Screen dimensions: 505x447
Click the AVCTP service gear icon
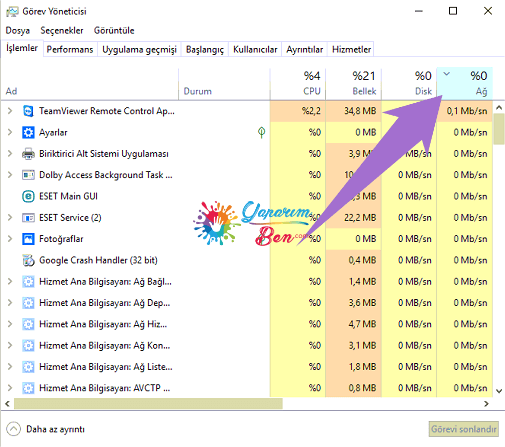click(28, 388)
